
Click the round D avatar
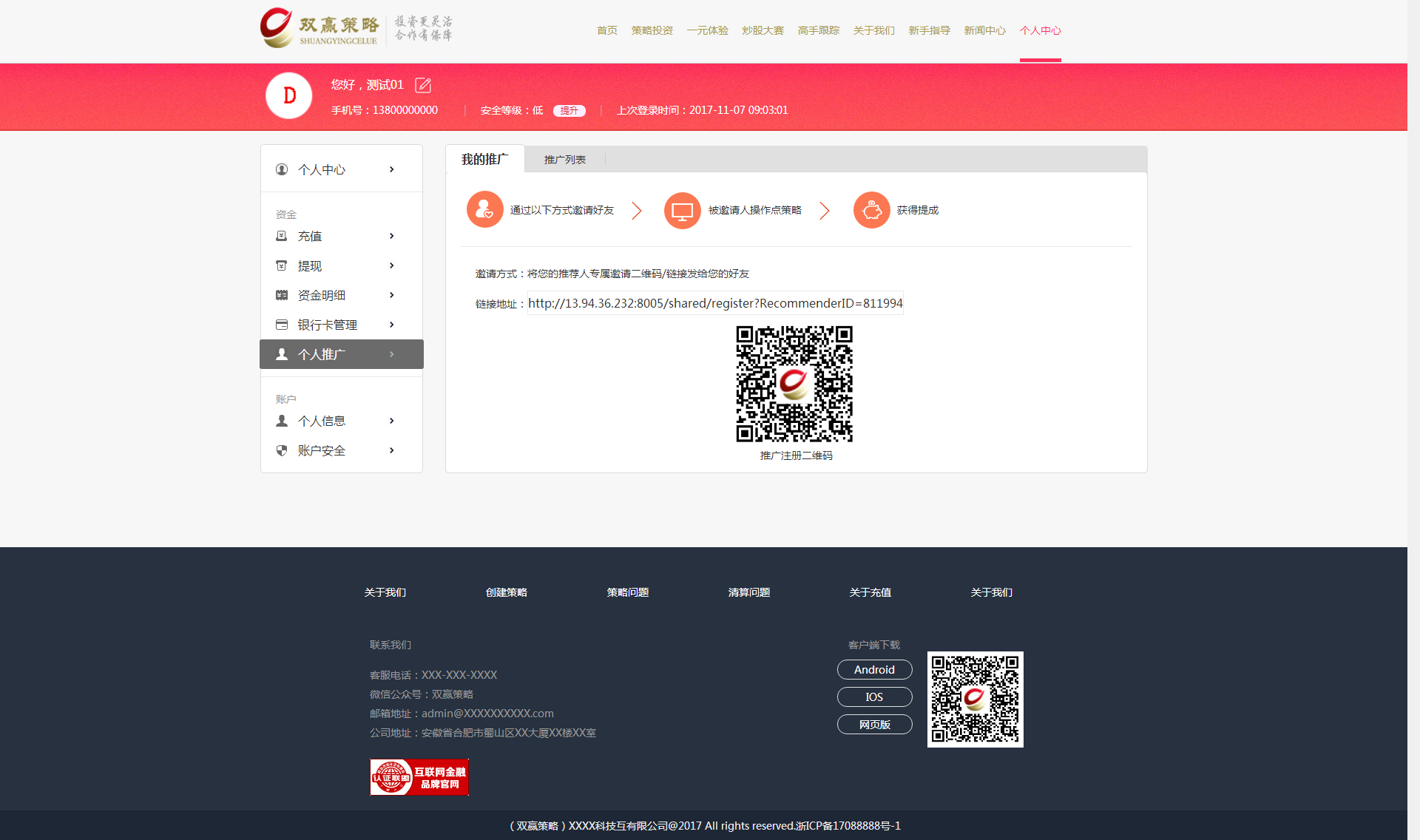288,96
